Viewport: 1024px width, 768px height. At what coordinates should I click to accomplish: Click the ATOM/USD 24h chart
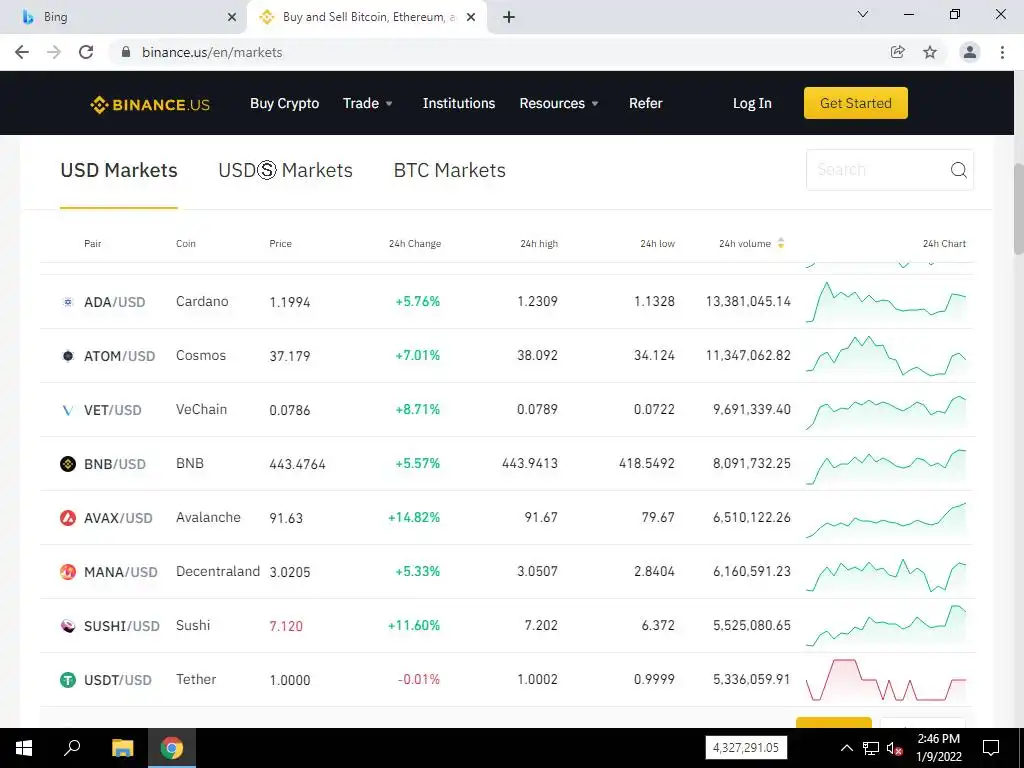click(886, 356)
